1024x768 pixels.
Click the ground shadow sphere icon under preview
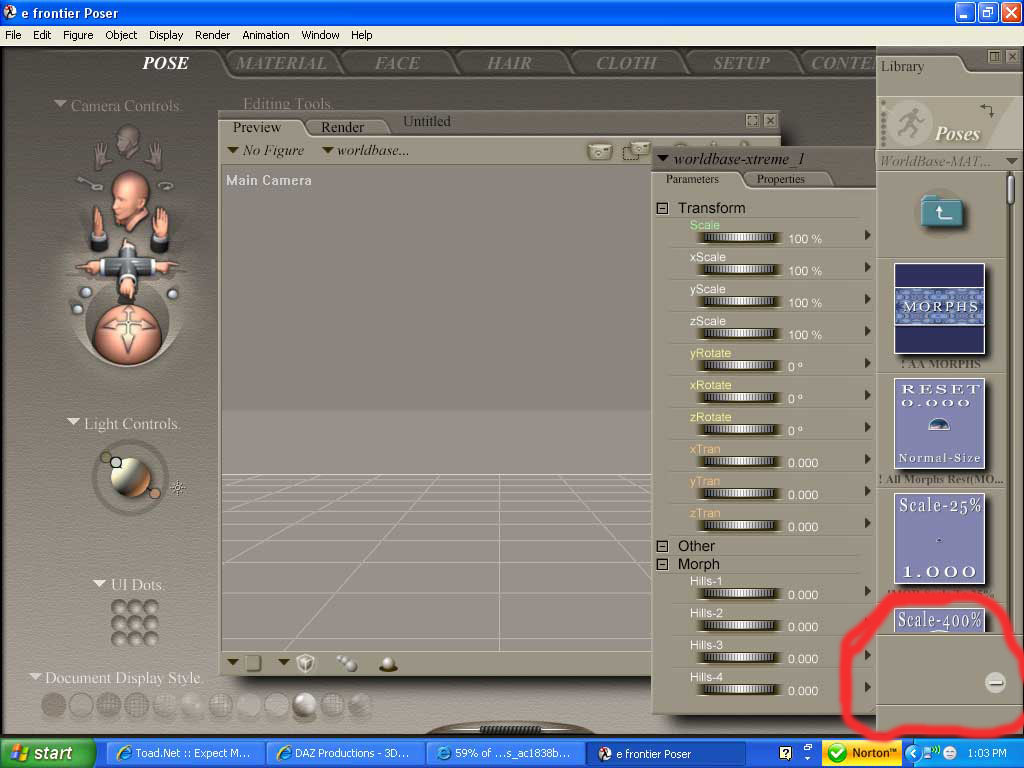tap(388, 664)
